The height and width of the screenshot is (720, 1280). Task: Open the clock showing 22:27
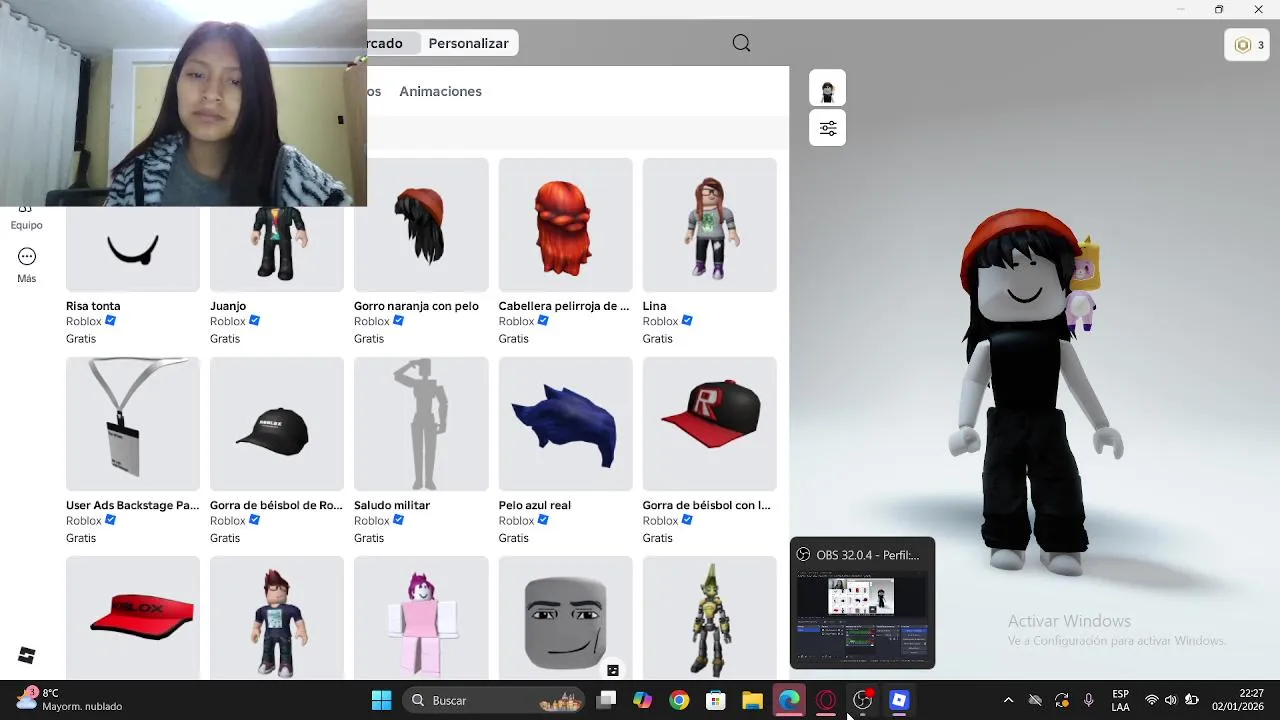(x=1238, y=699)
